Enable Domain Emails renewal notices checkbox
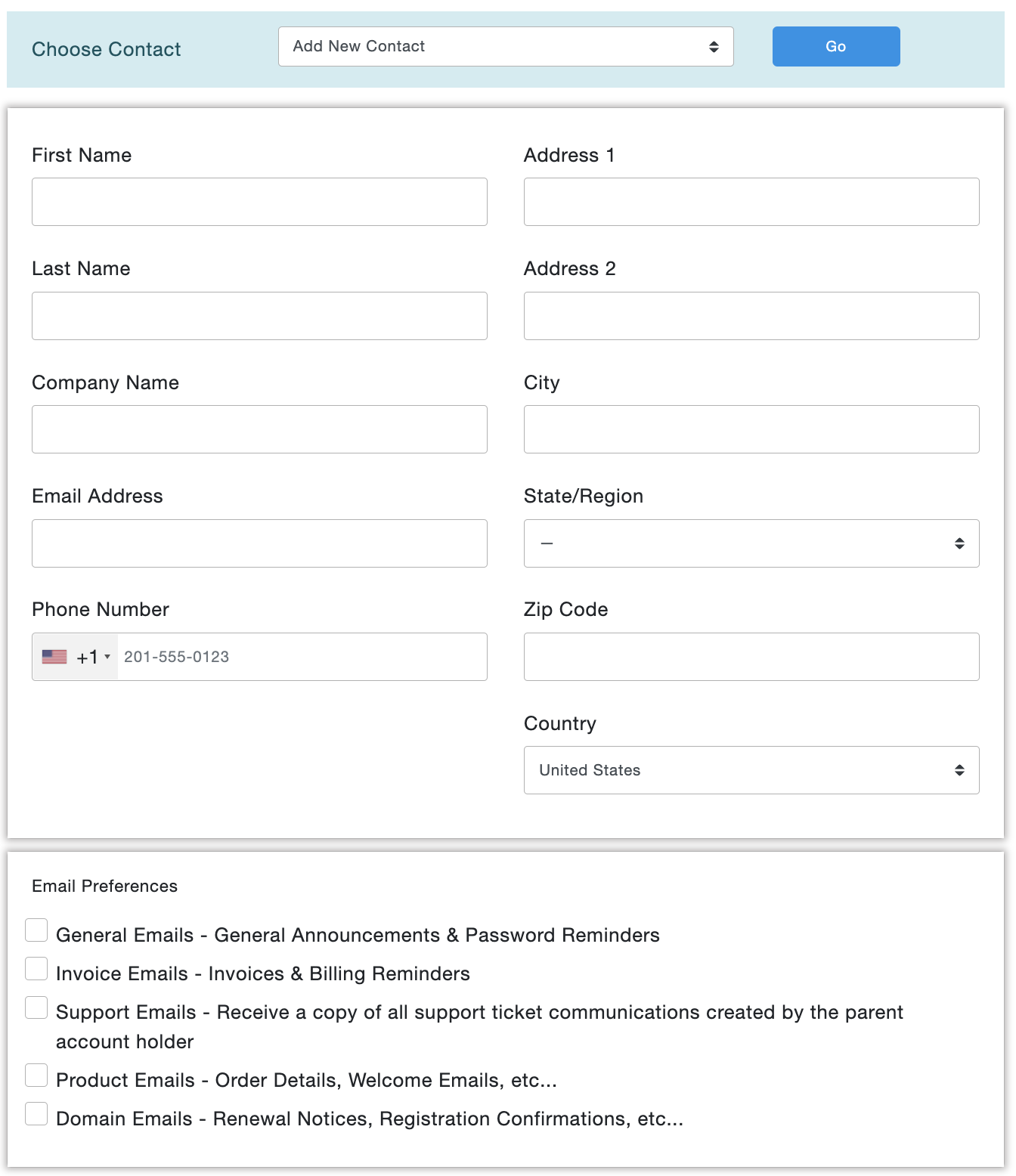 click(36, 1114)
